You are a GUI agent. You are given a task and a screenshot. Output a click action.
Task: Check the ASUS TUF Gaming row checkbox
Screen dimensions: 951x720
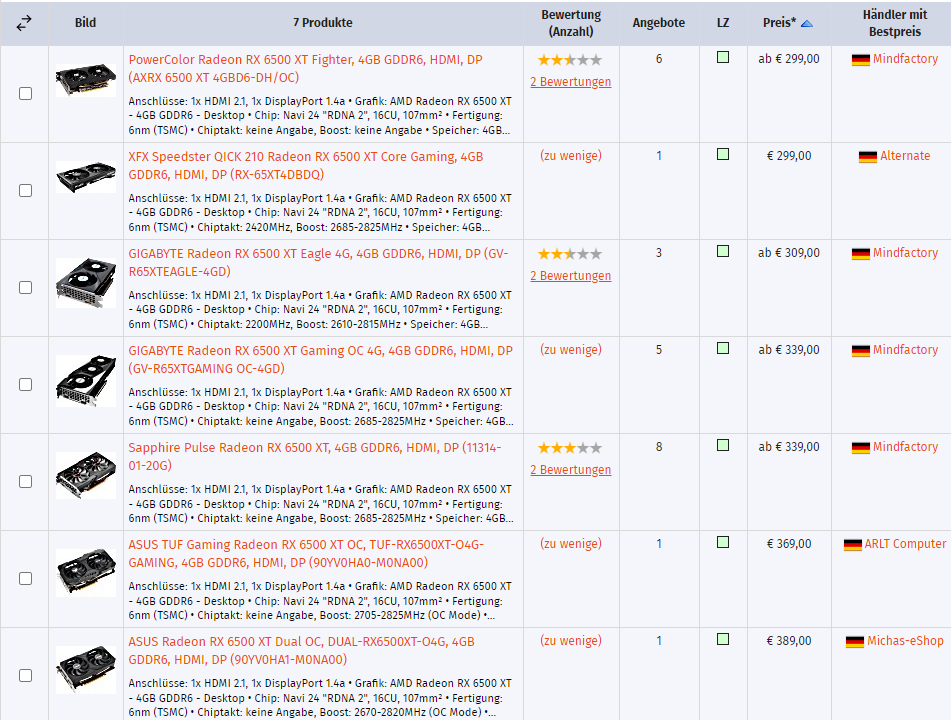coord(26,579)
